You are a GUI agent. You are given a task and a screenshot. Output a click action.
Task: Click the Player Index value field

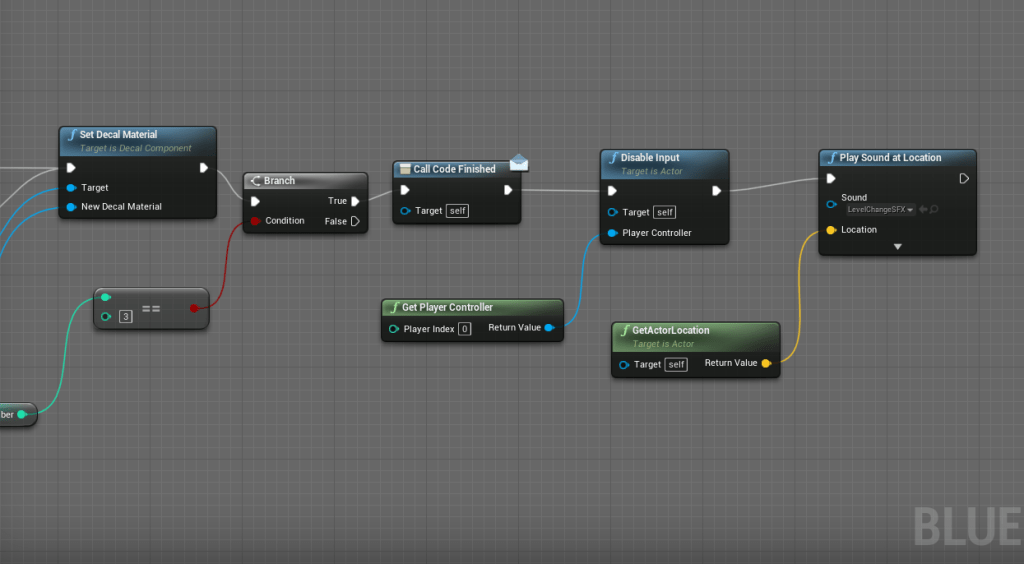(x=464, y=329)
